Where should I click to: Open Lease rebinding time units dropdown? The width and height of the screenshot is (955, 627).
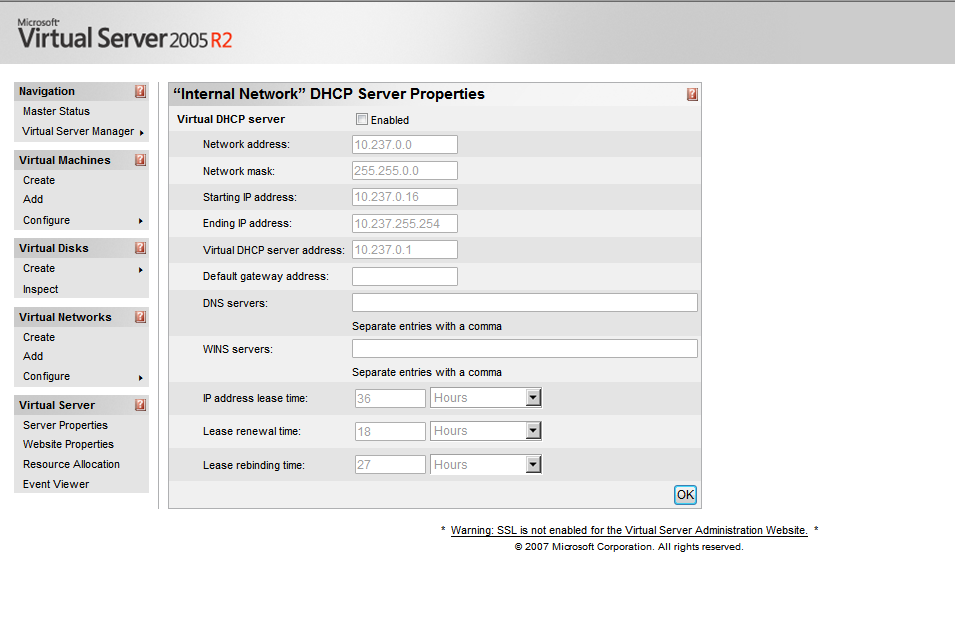534,464
